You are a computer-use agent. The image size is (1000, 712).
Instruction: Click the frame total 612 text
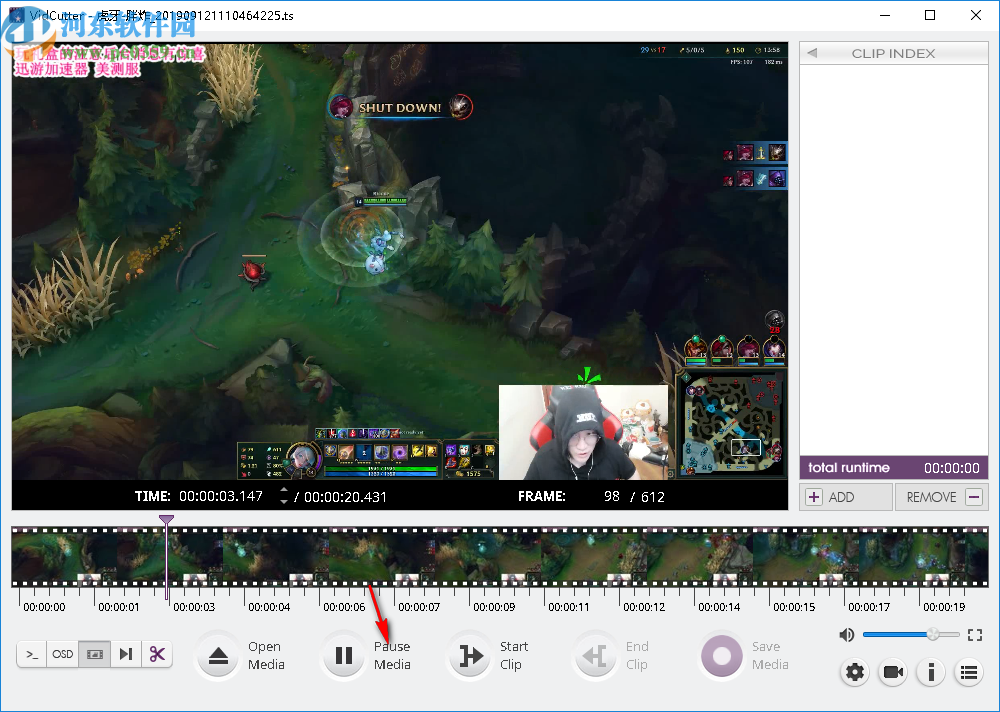653,497
